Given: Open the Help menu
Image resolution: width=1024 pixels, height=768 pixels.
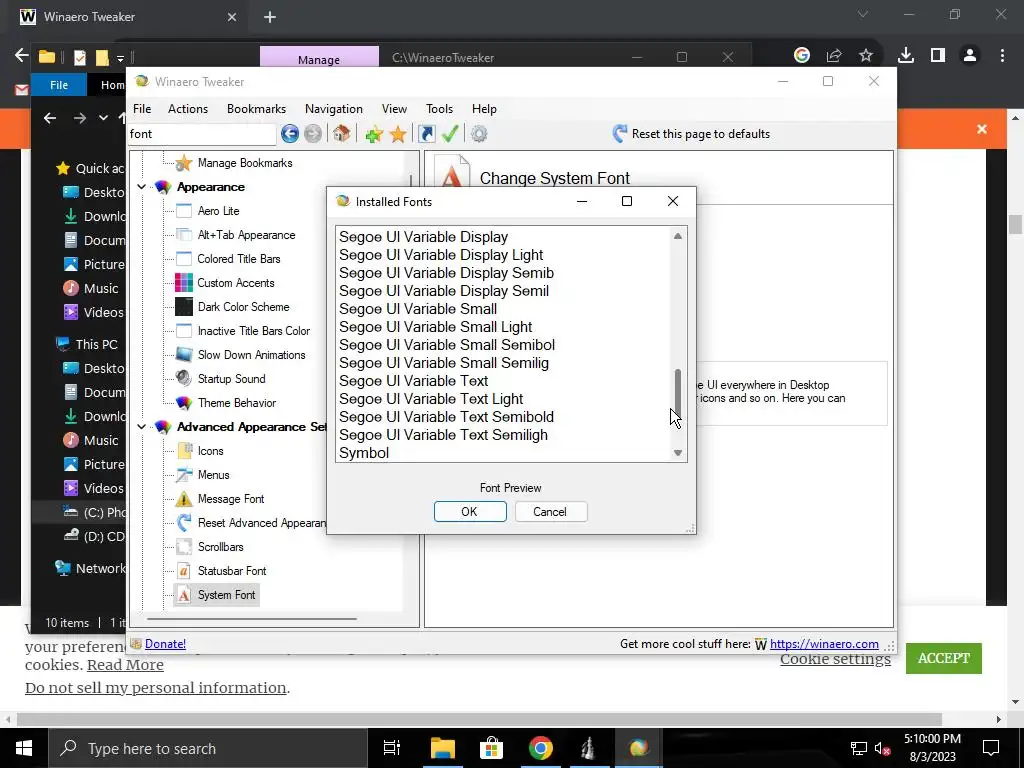Looking at the screenshot, I should (484, 109).
